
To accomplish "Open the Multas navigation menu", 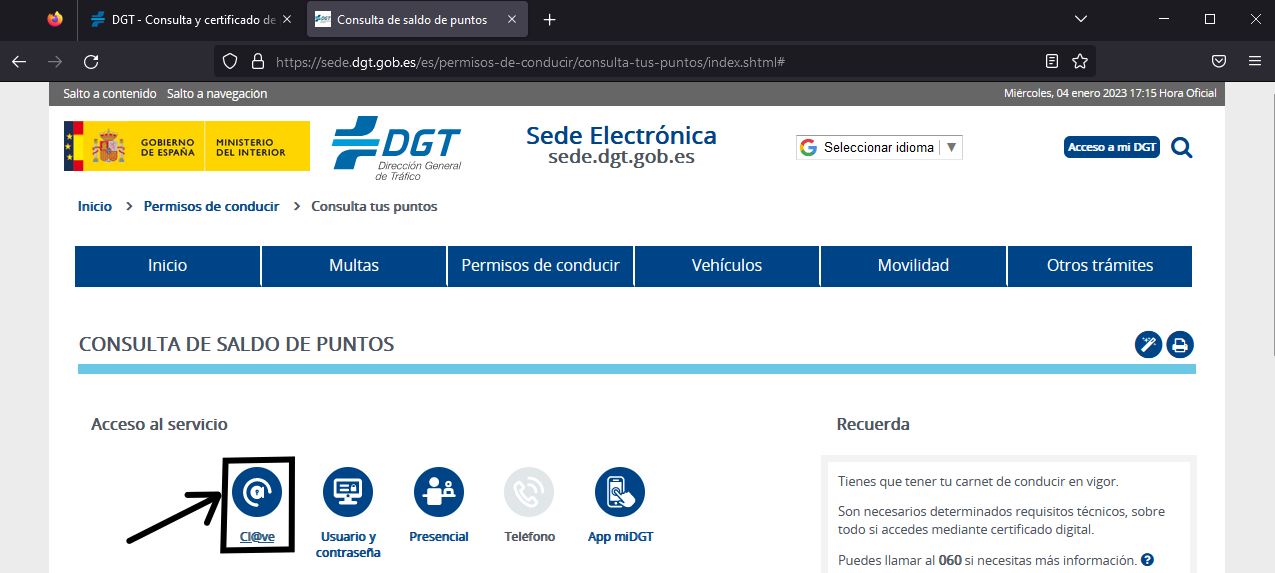I will pyautogui.click(x=354, y=266).
